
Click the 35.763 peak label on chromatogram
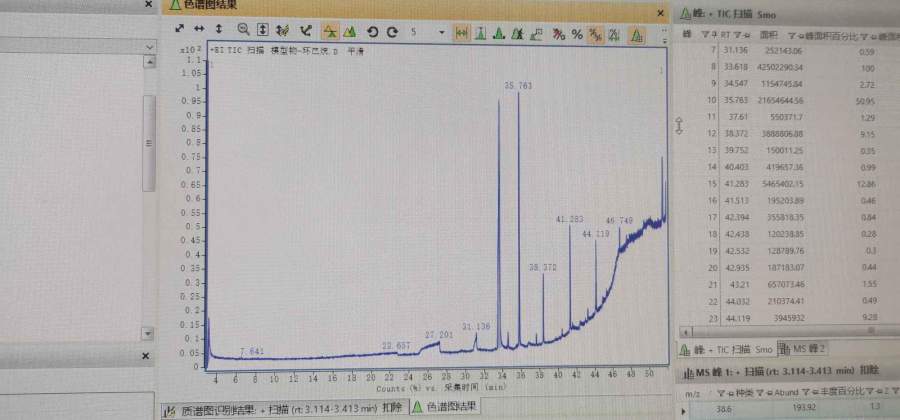pos(518,85)
